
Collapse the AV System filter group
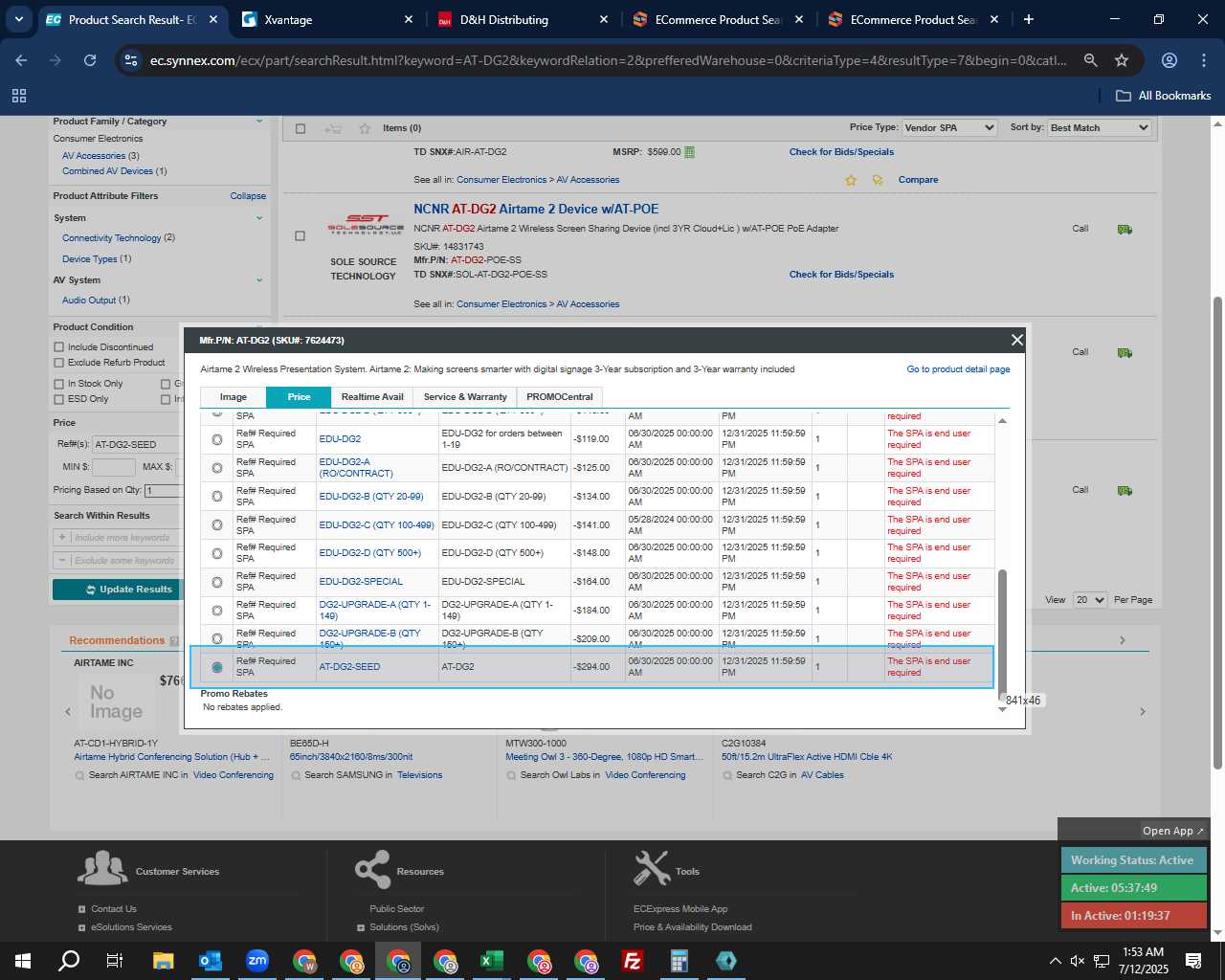[x=258, y=280]
